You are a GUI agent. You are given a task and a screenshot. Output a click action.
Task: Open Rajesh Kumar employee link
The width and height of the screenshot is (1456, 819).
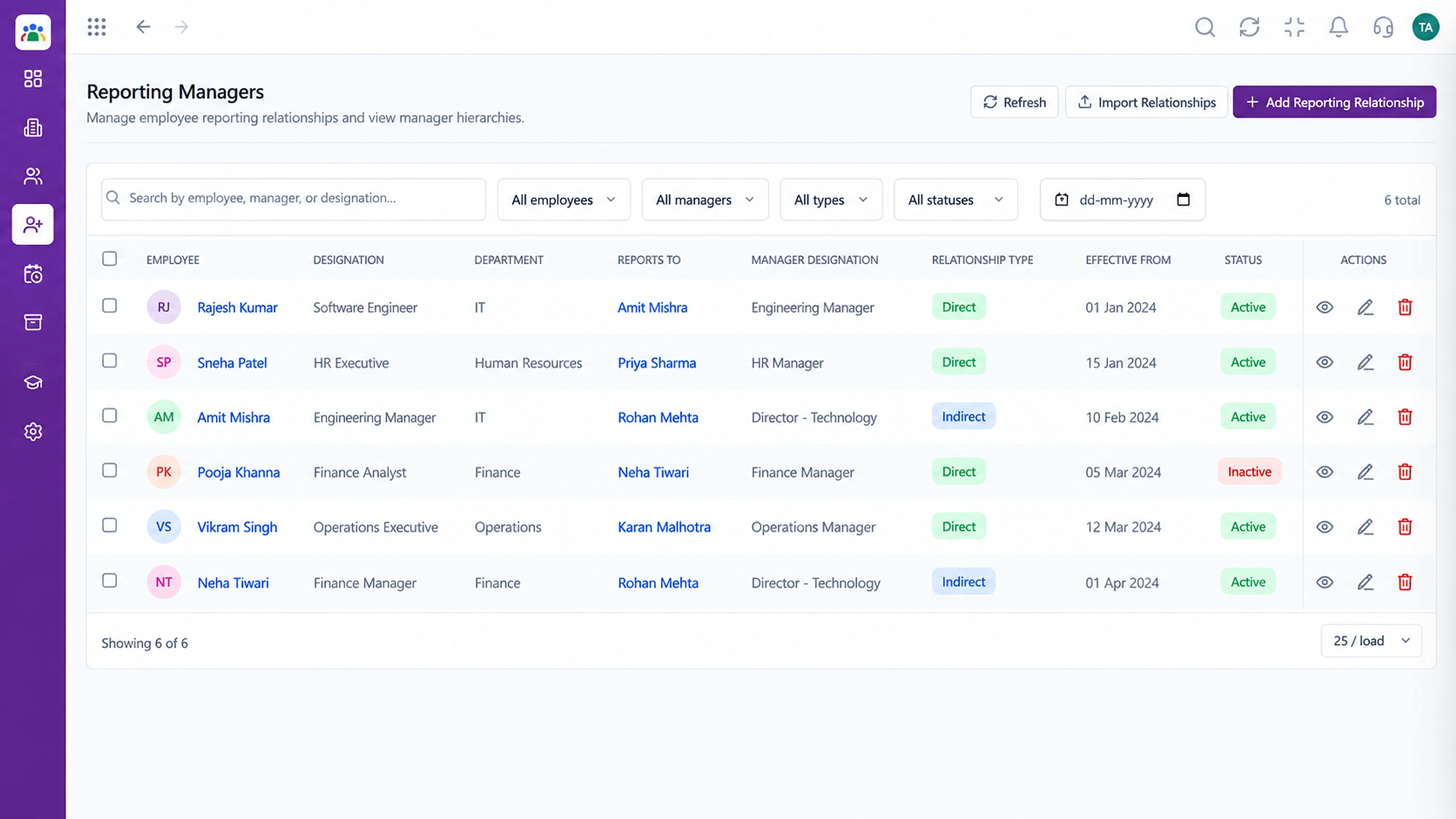tap(237, 307)
